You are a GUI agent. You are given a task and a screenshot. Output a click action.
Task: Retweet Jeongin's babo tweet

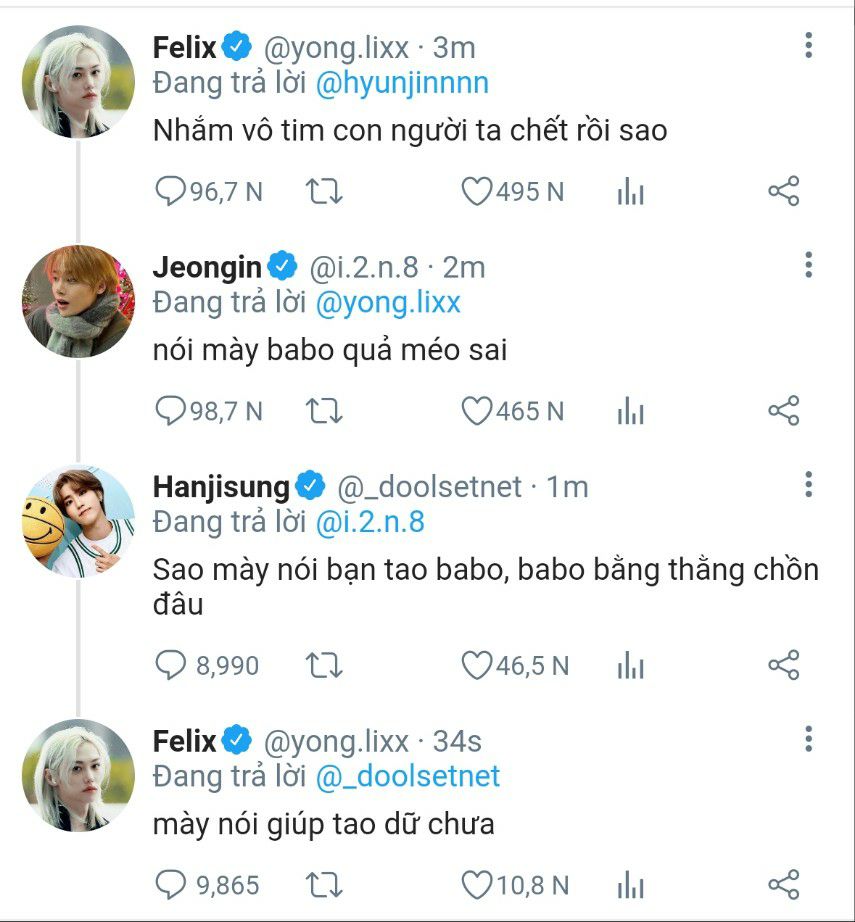pyautogui.click(x=323, y=411)
